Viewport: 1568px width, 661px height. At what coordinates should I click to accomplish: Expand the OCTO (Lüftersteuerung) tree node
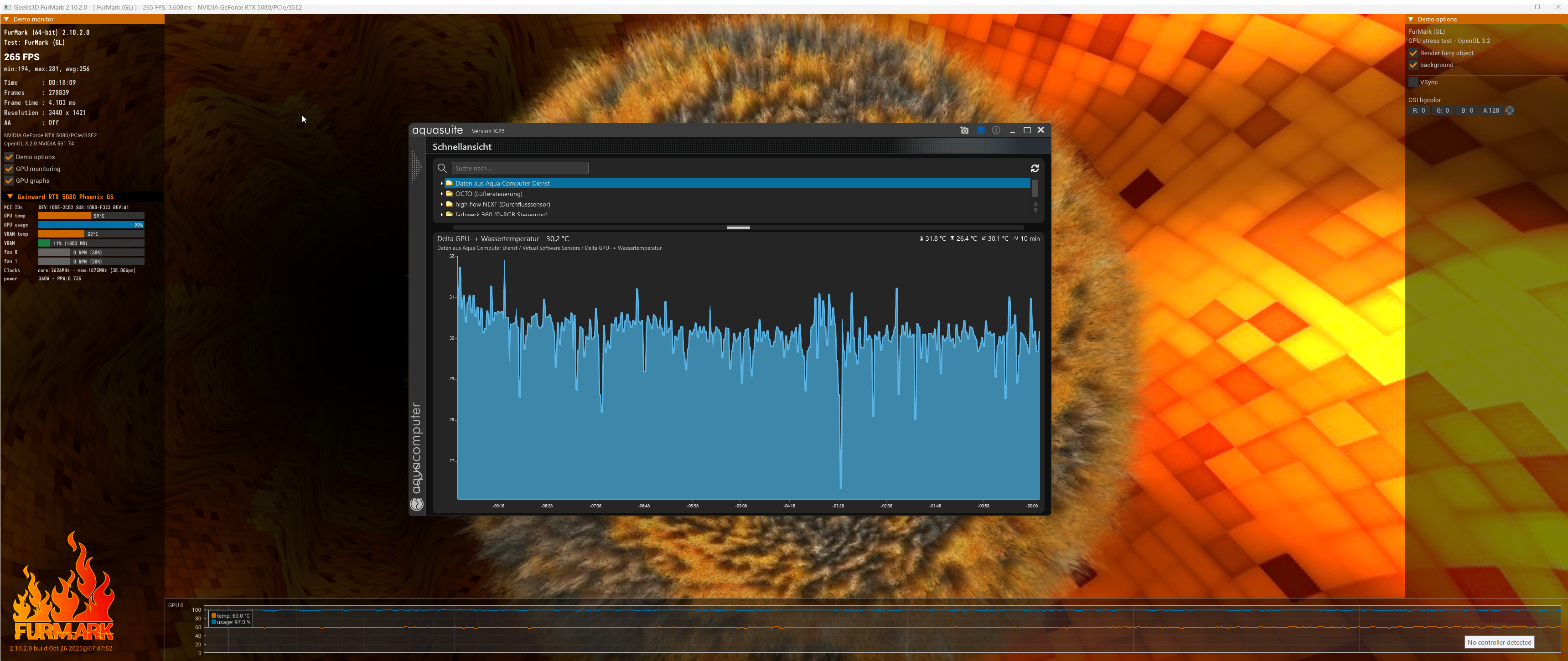pos(442,194)
